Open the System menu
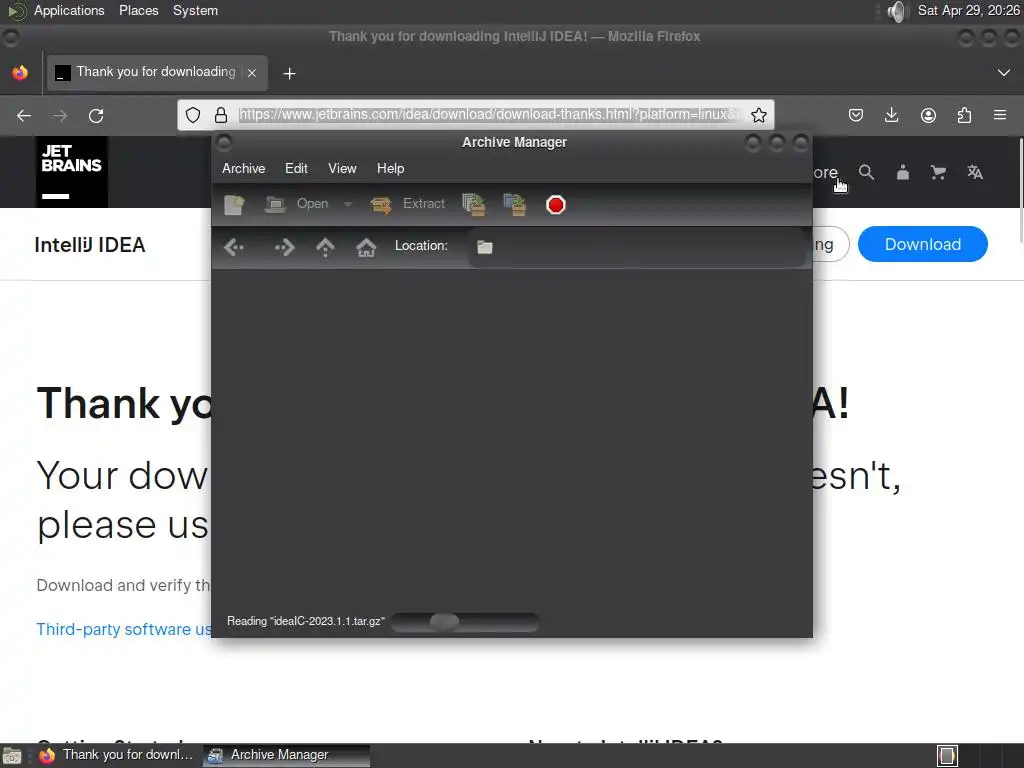 coord(195,10)
